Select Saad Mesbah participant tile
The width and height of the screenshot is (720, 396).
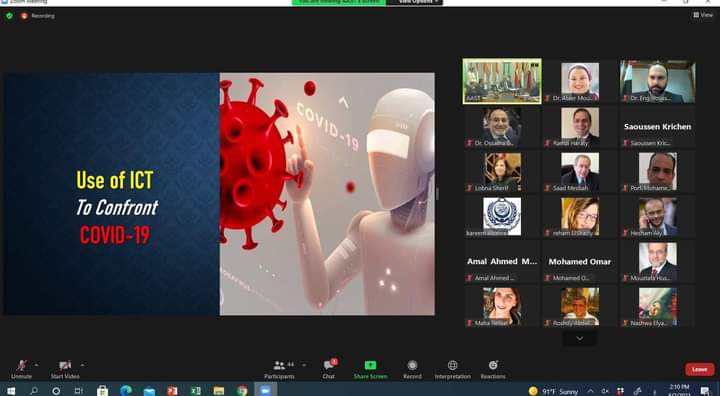click(x=579, y=171)
